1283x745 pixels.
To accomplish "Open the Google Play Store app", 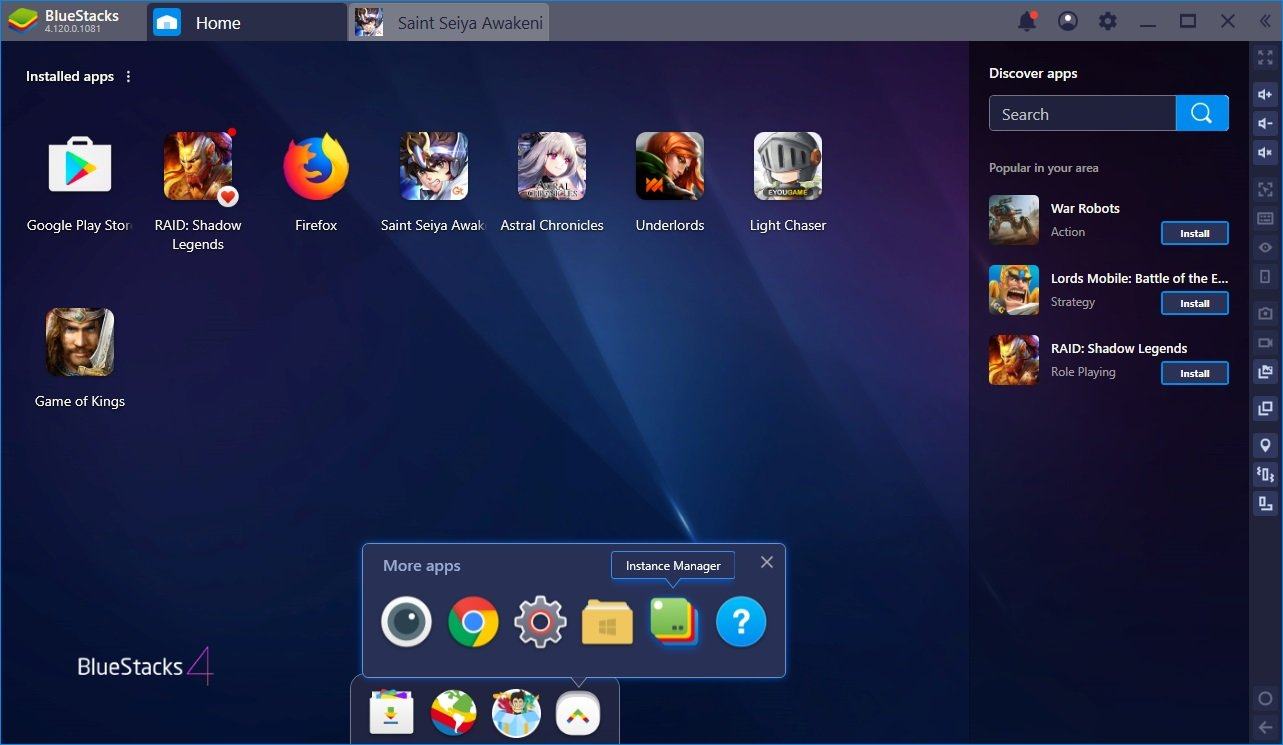I will coord(80,166).
